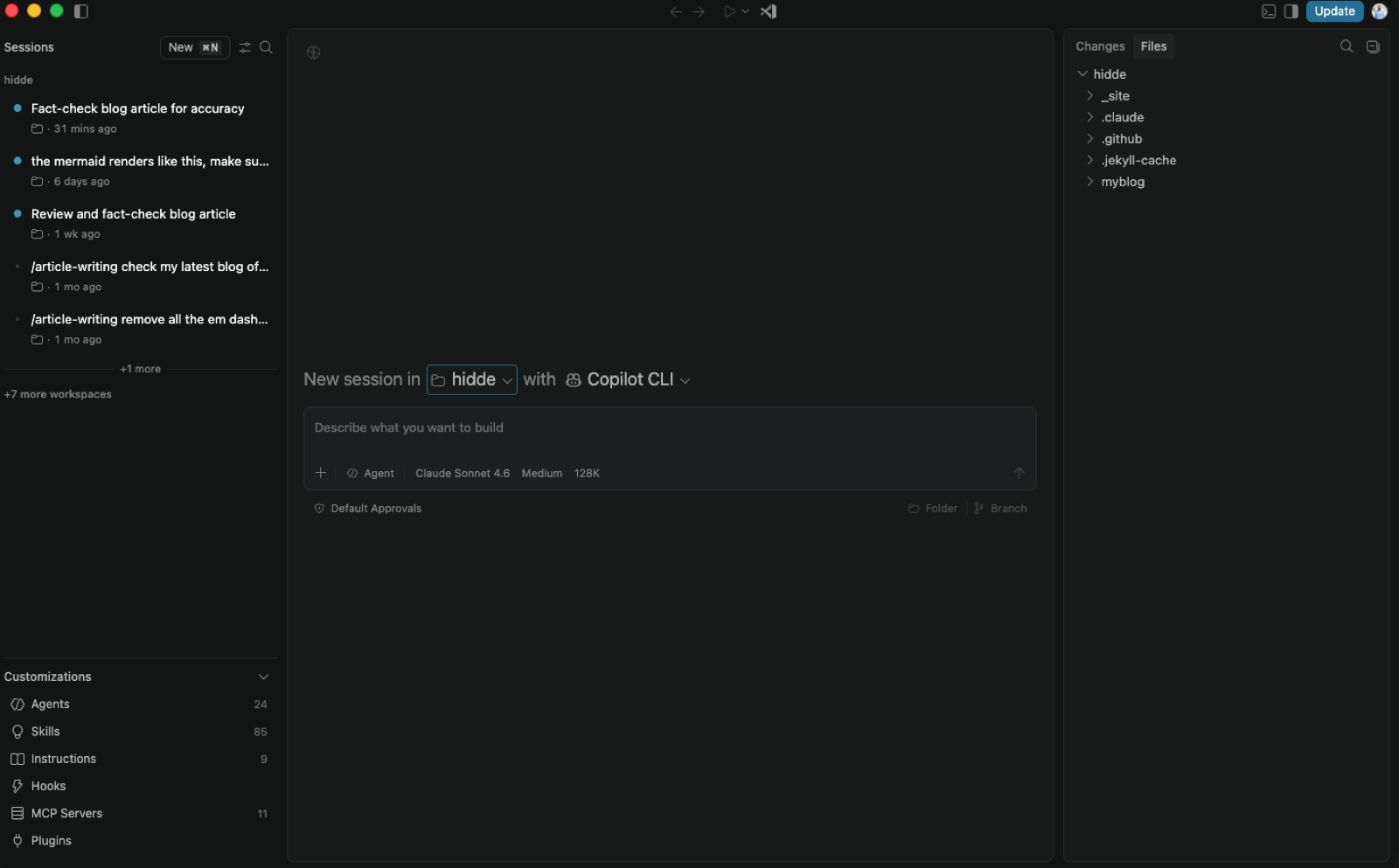Open session /article-writing check my latest blog
Screen dimensions: 1399x868
coord(140,276)
